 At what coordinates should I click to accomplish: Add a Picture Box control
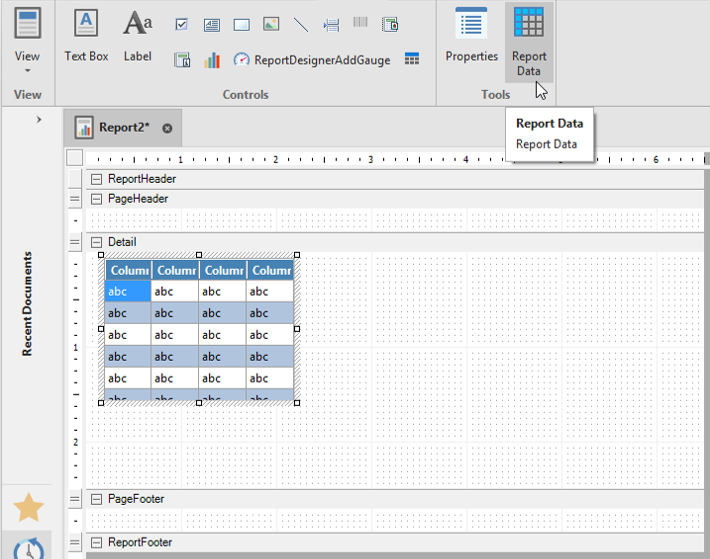click(x=271, y=24)
